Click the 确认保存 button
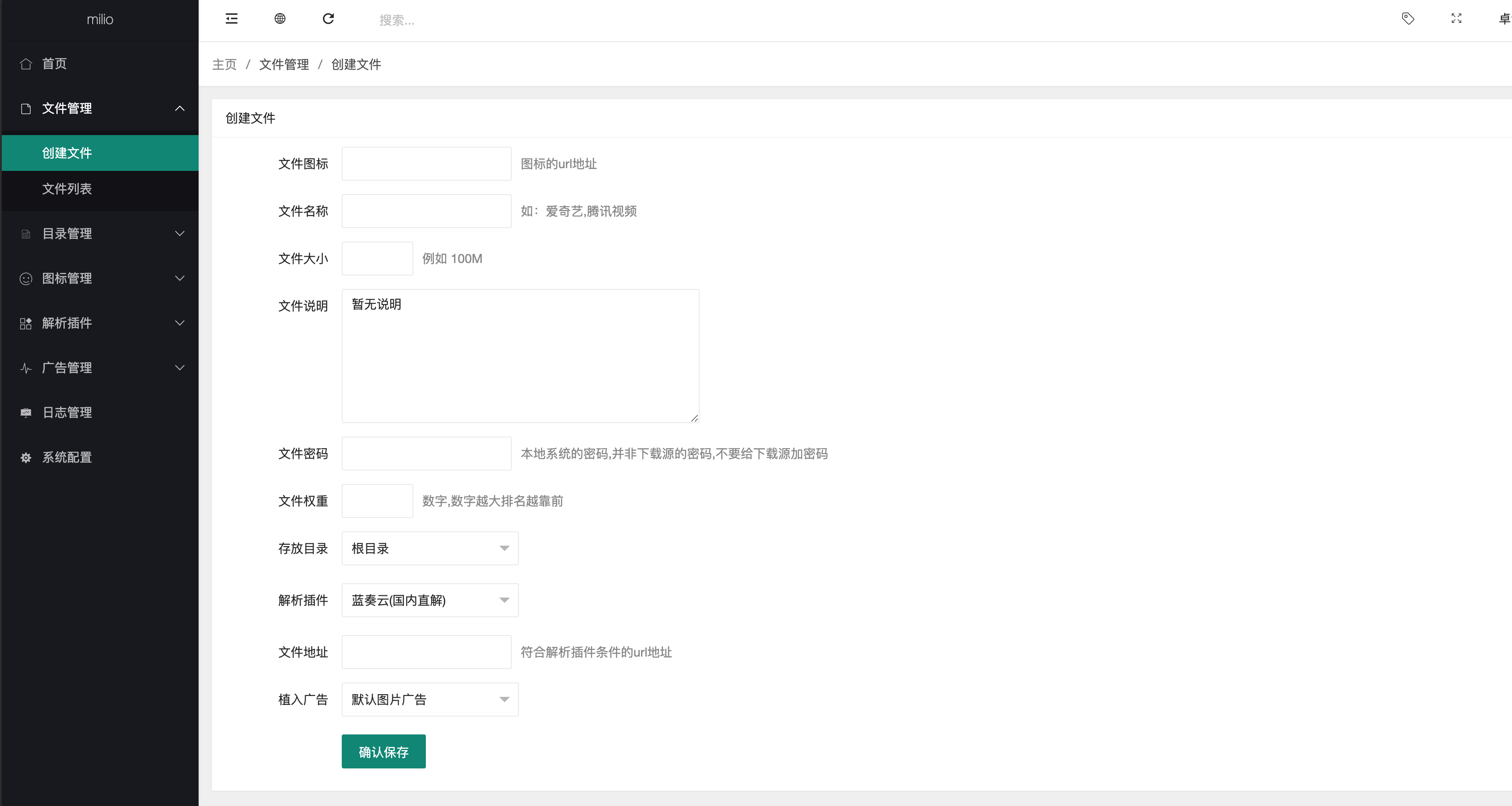The image size is (1512, 806). pos(384,751)
